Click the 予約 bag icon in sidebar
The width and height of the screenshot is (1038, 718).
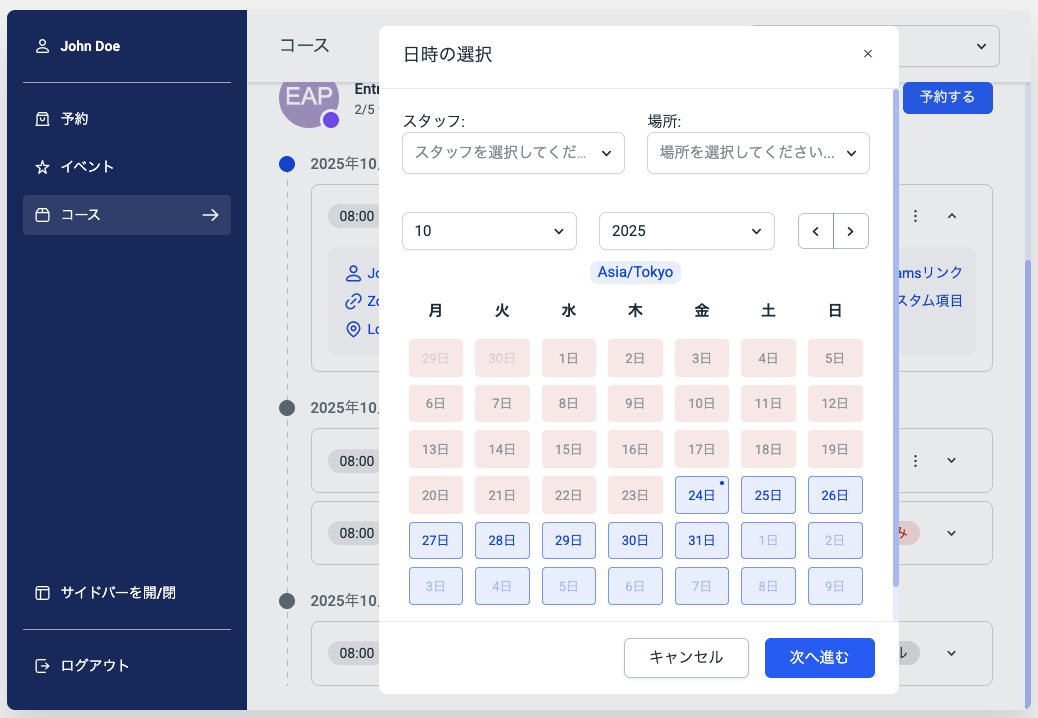[42, 119]
